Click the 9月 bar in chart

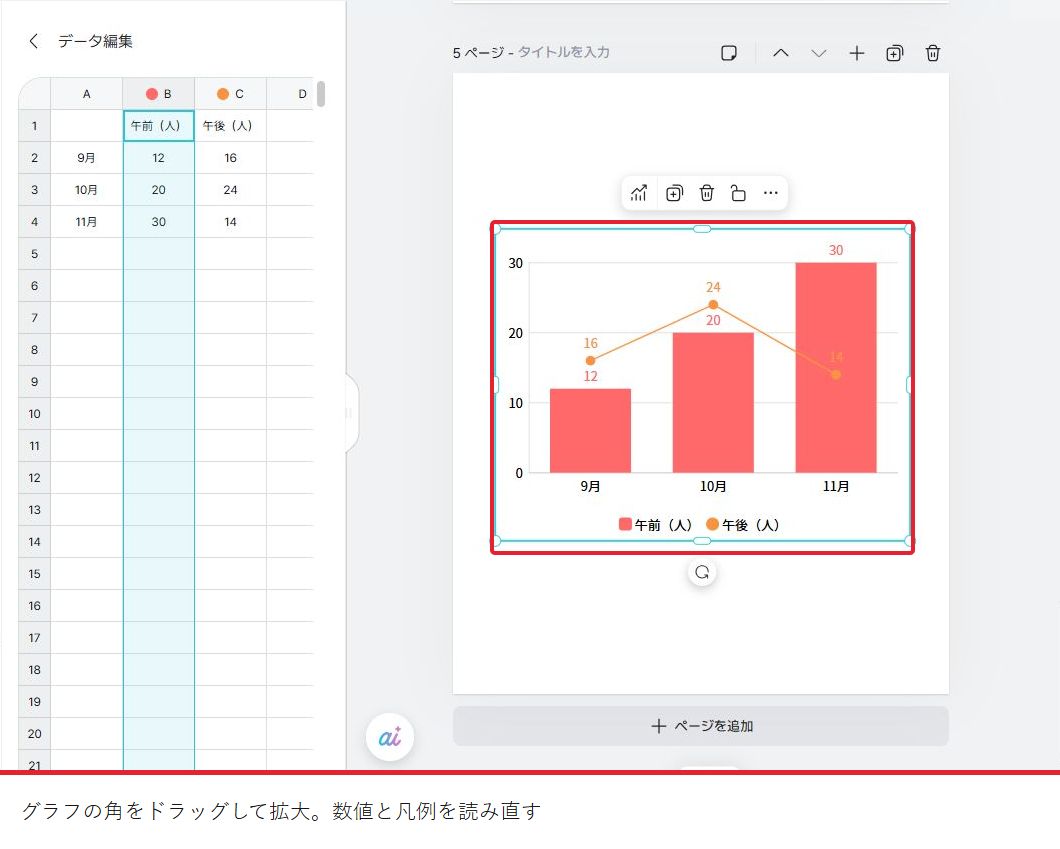[590, 431]
